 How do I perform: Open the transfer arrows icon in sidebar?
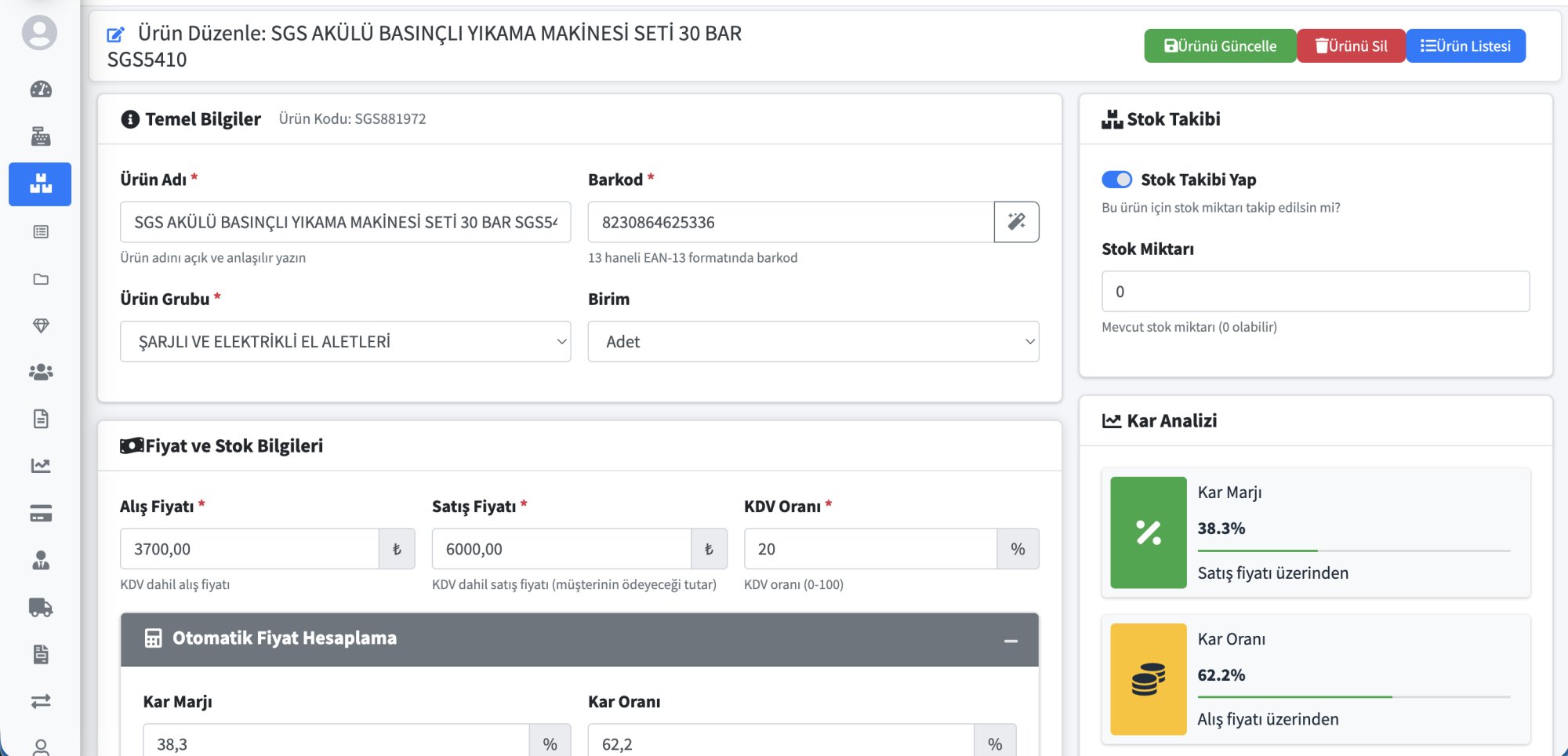[41, 701]
